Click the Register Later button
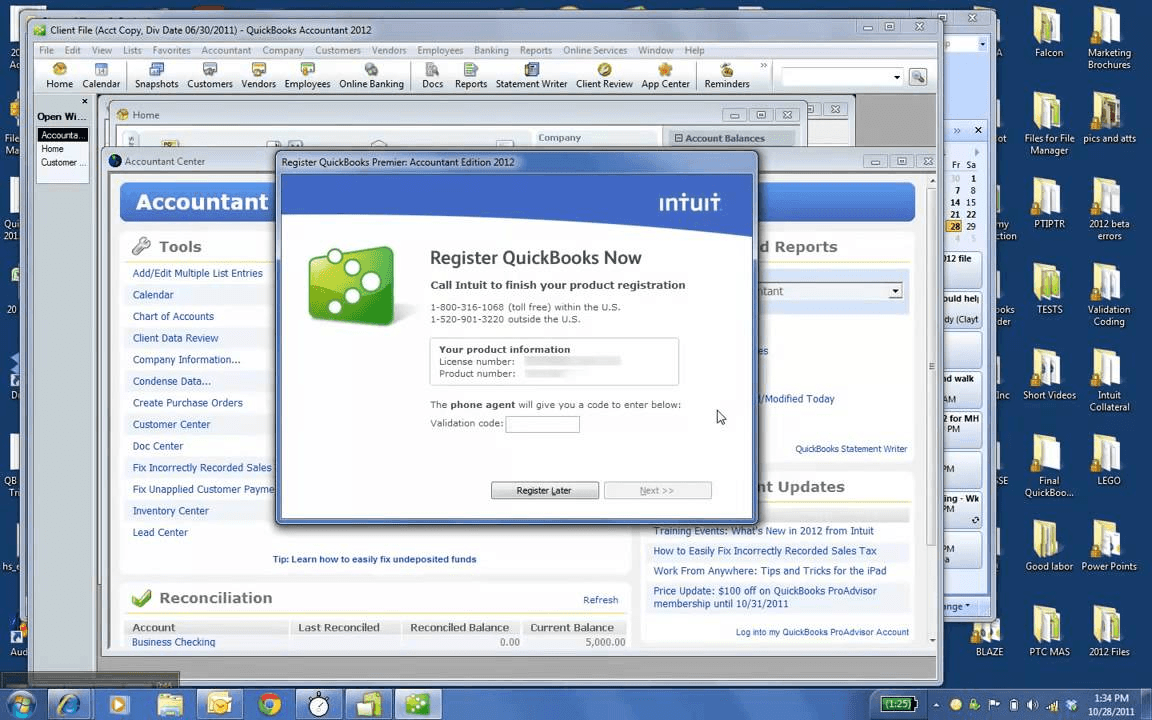 tap(544, 490)
